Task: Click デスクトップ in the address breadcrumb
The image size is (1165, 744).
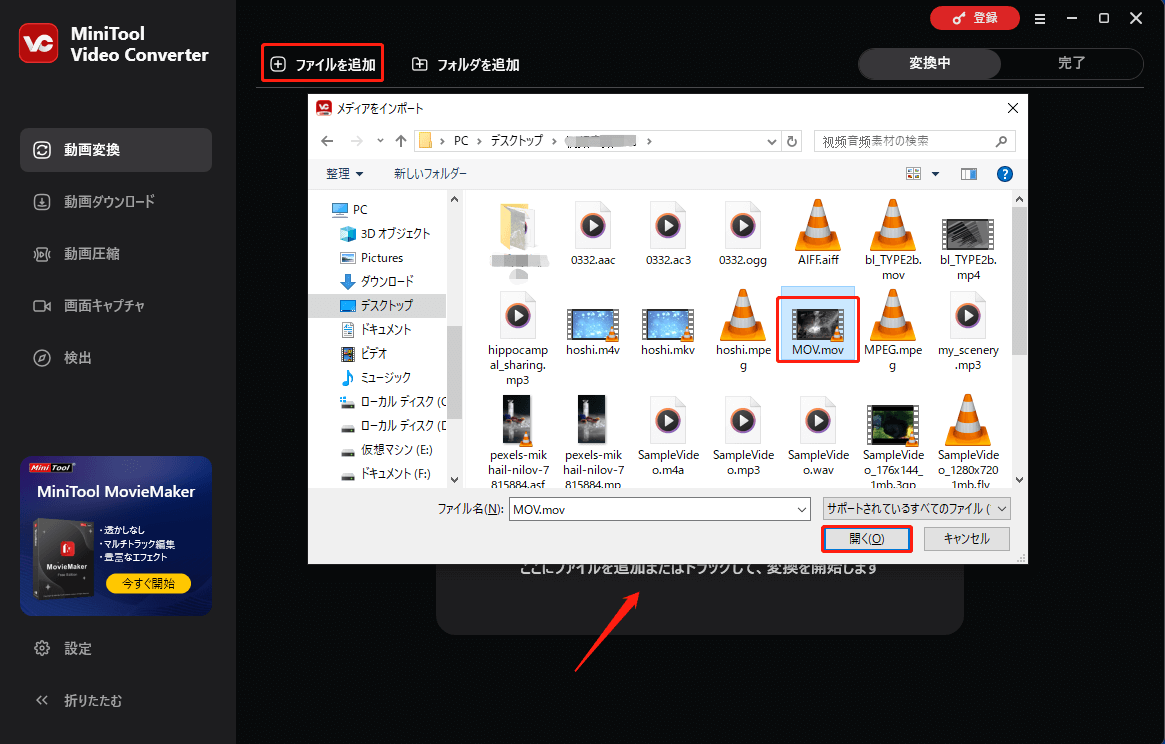Action: pos(516,141)
